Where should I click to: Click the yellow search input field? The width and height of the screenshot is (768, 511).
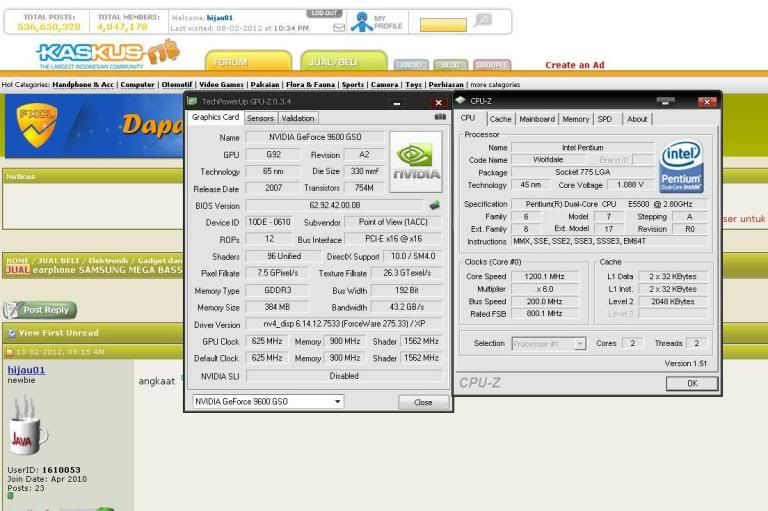pyautogui.click(x=443, y=24)
